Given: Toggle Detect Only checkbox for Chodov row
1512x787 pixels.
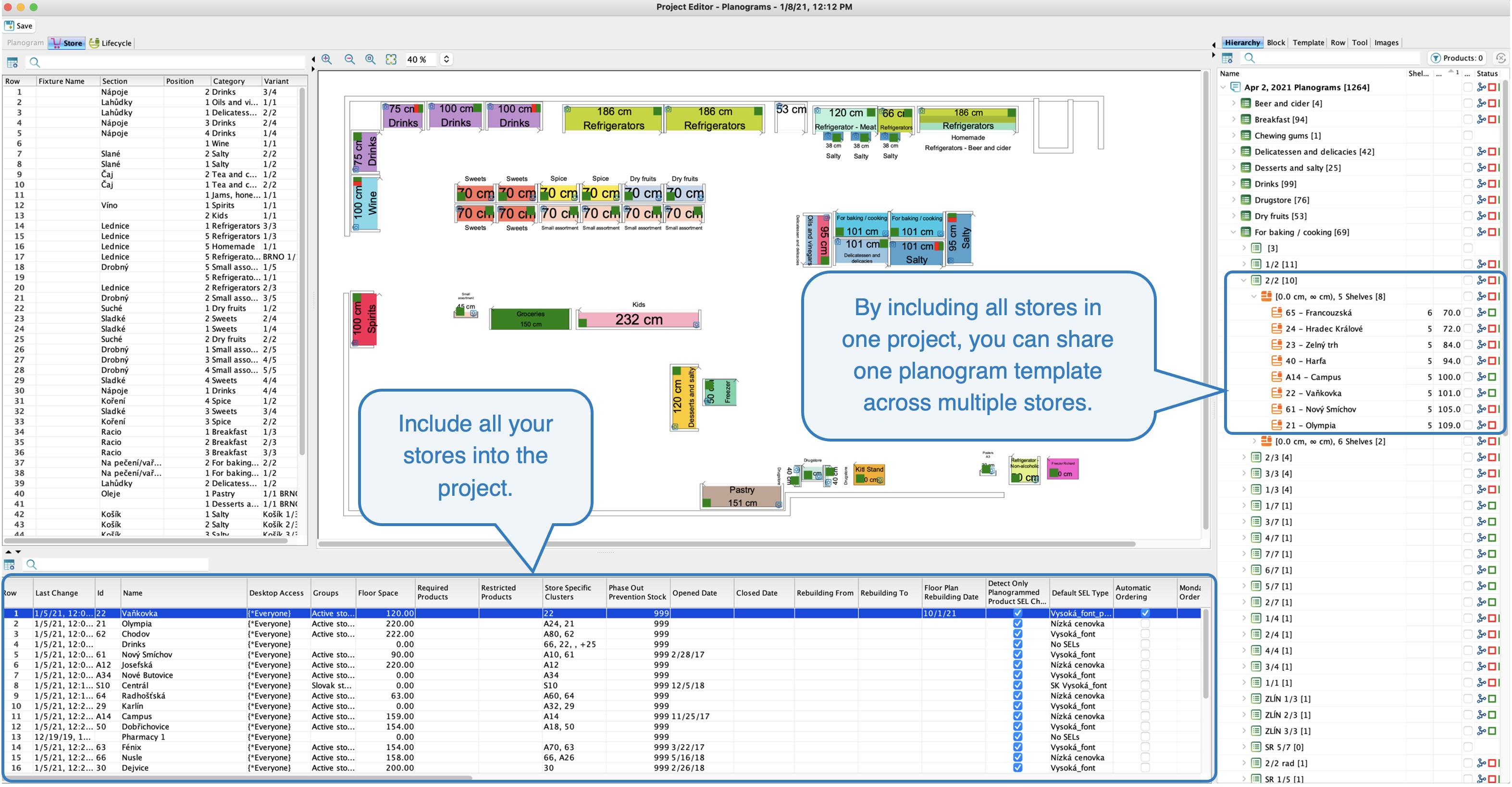Looking at the screenshot, I should 1017,634.
